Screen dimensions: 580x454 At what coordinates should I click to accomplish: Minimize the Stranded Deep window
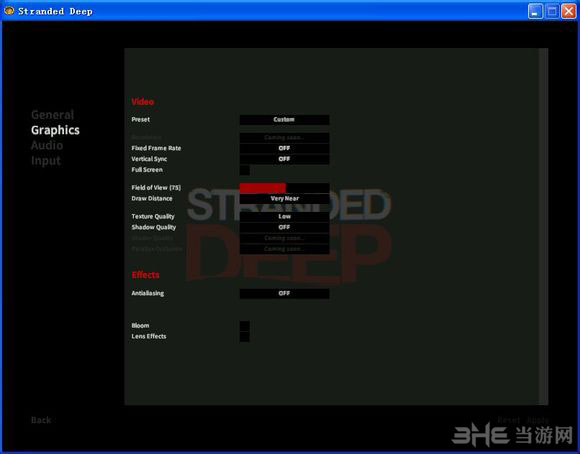click(535, 11)
